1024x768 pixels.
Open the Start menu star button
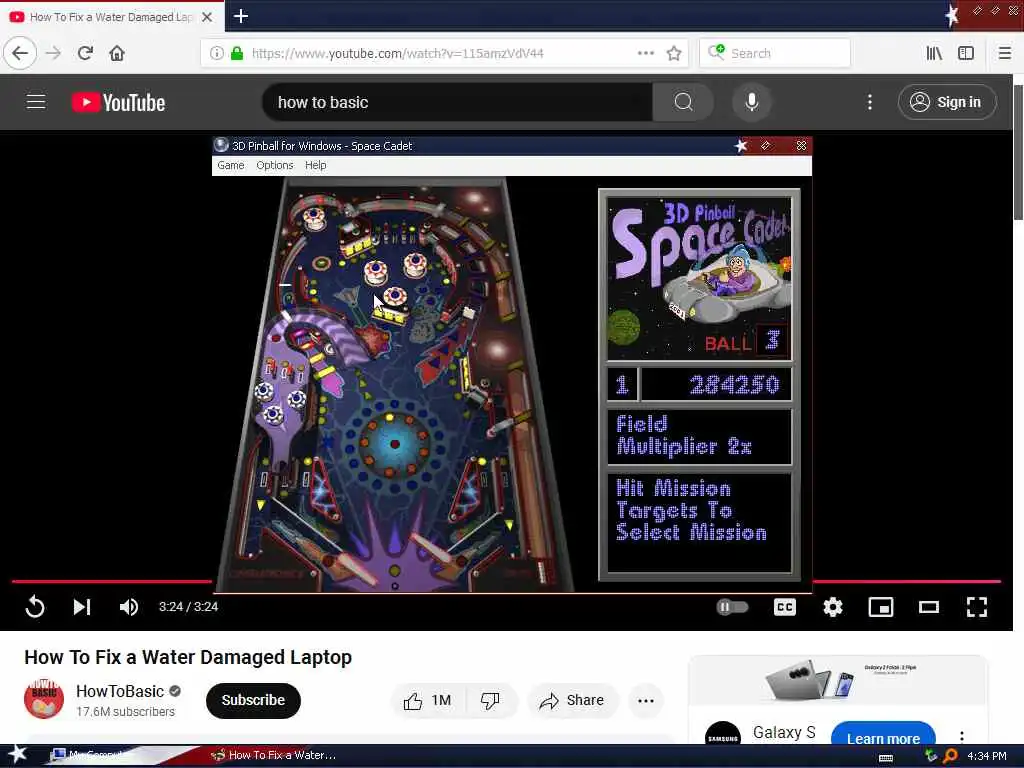[17, 754]
